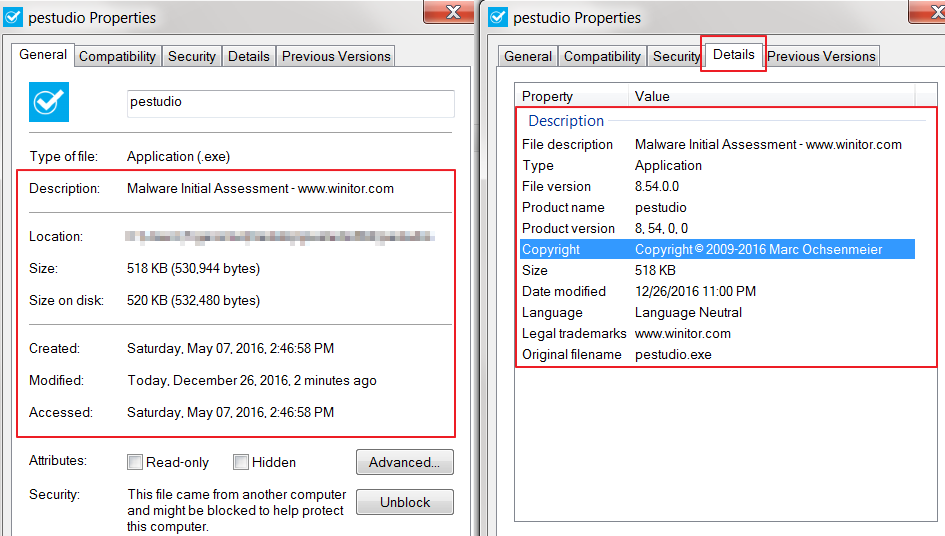Select the General tab in left window
This screenshot has width=945, height=536.
tap(43, 55)
